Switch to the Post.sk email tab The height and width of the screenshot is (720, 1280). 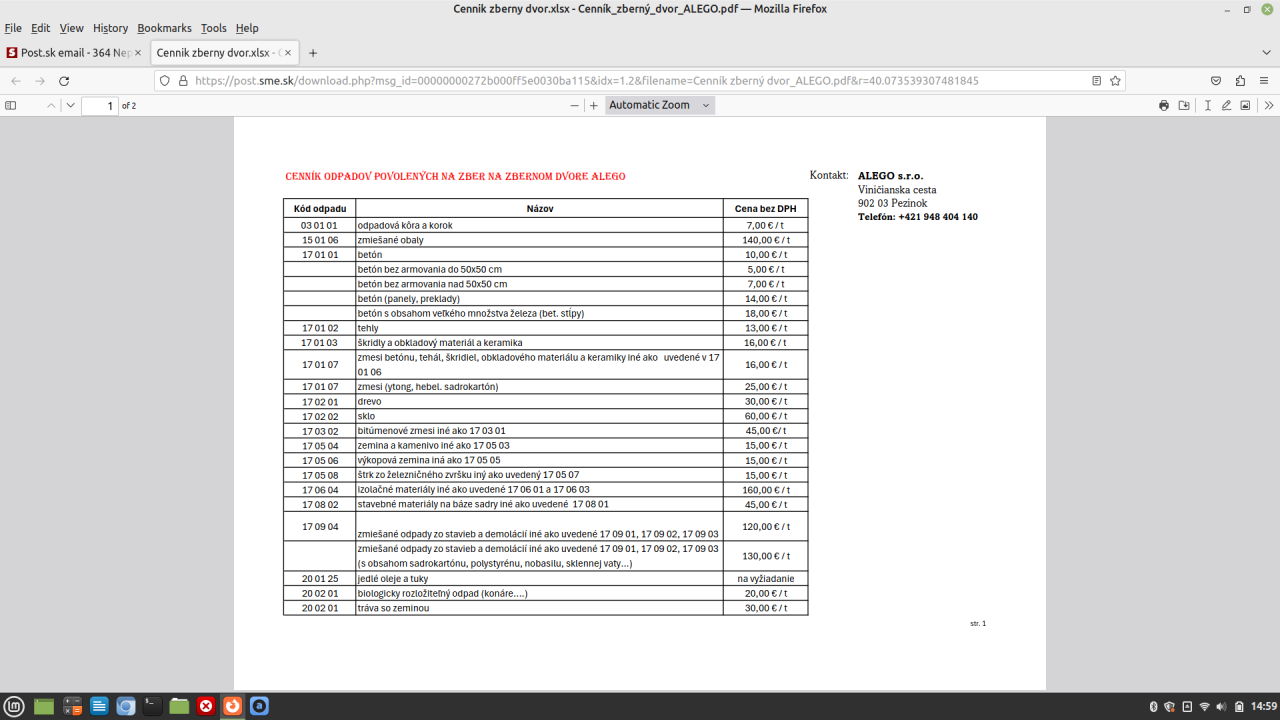point(74,53)
